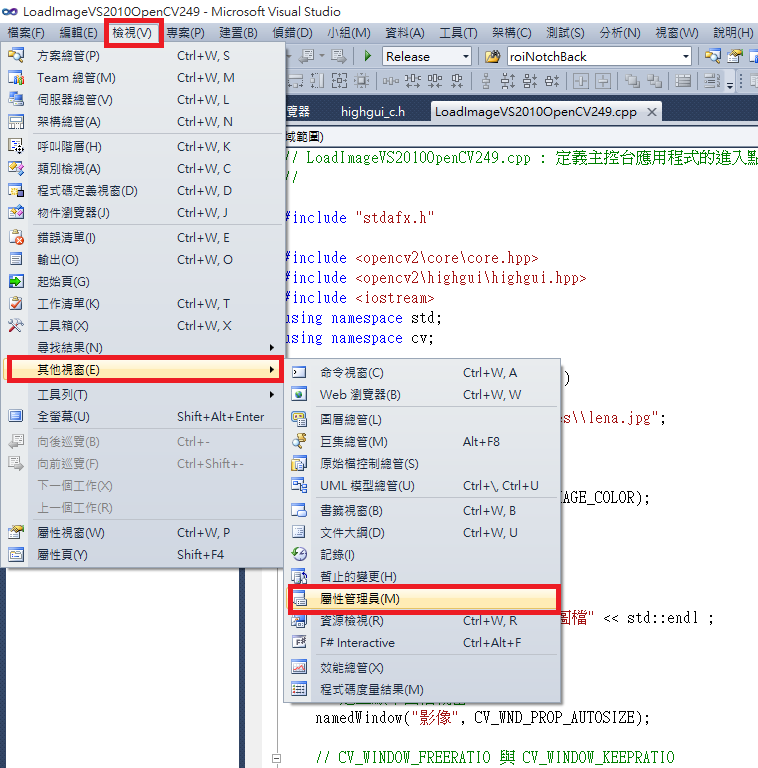Click the 書籤視窗(B) icon
Viewport: 758px width, 768px height.
click(299, 510)
